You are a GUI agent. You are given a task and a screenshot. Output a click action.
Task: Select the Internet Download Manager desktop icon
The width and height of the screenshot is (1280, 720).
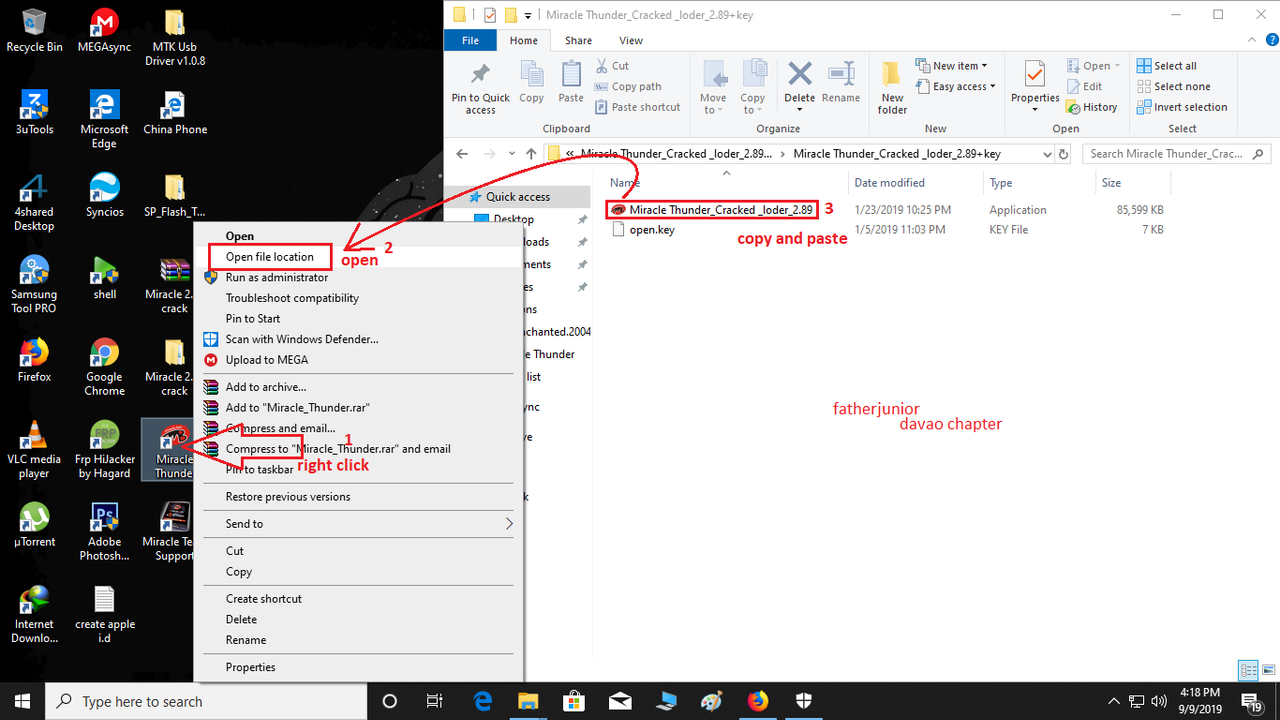[x=34, y=615]
